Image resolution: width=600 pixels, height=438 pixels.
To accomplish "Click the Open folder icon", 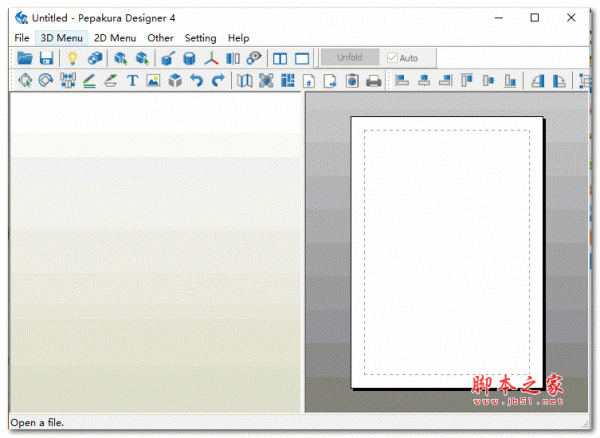I will 25,58.
